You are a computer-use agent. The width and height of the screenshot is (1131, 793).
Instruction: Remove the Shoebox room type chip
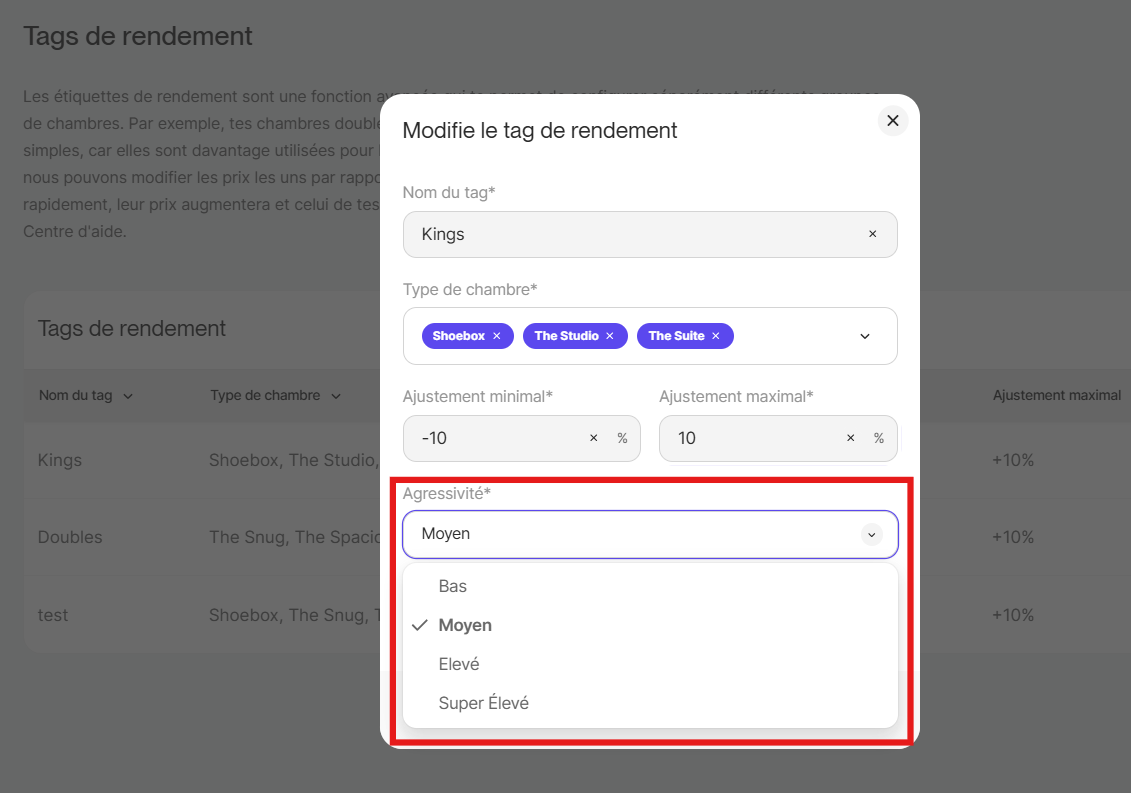[x=497, y=336]
